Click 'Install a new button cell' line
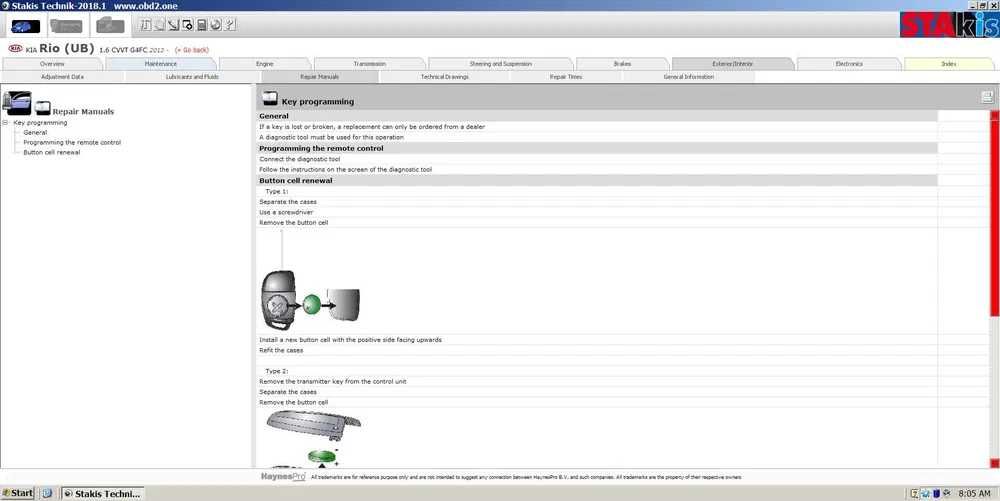 coord(351,340)
